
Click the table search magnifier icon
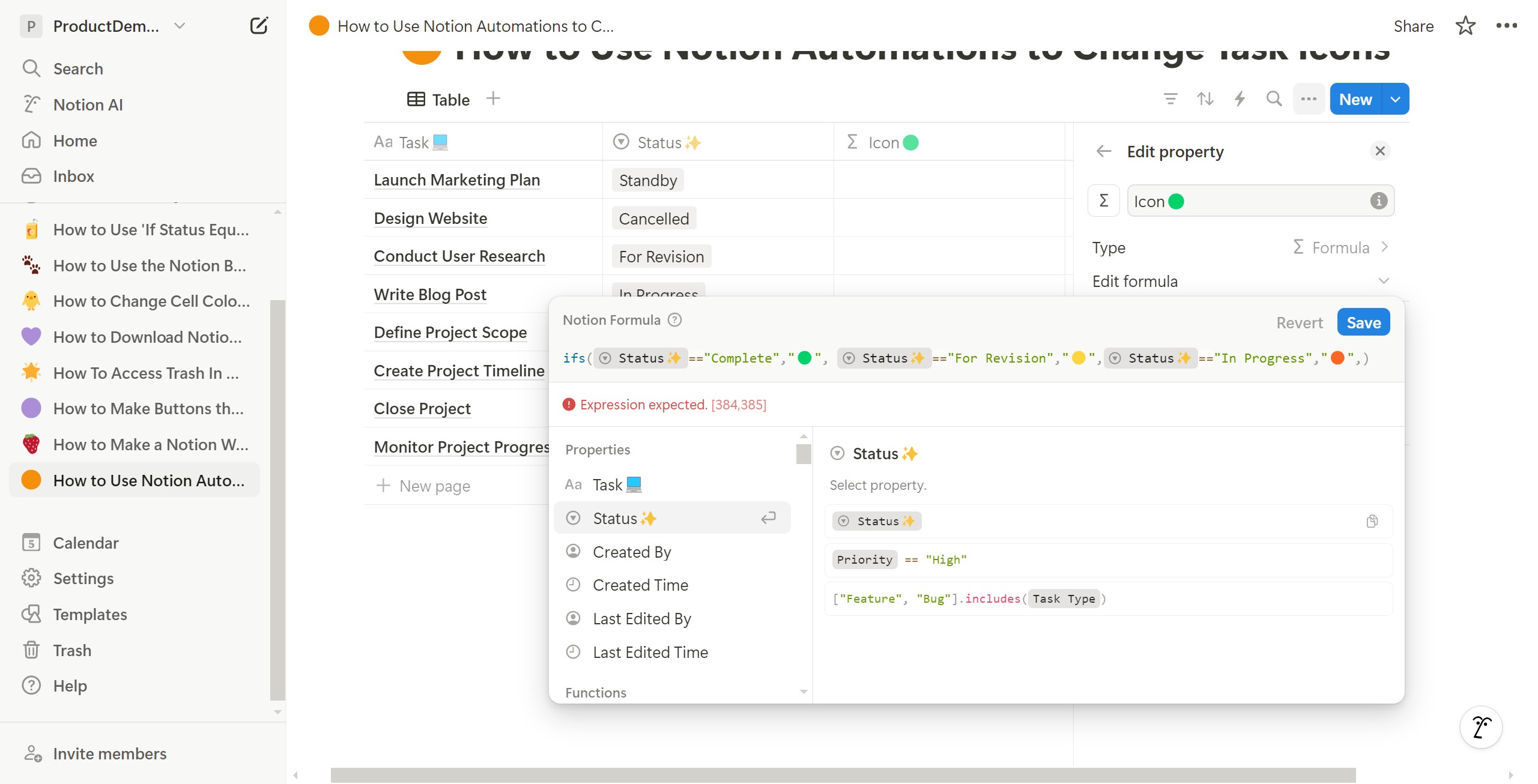coord(1274,99)
